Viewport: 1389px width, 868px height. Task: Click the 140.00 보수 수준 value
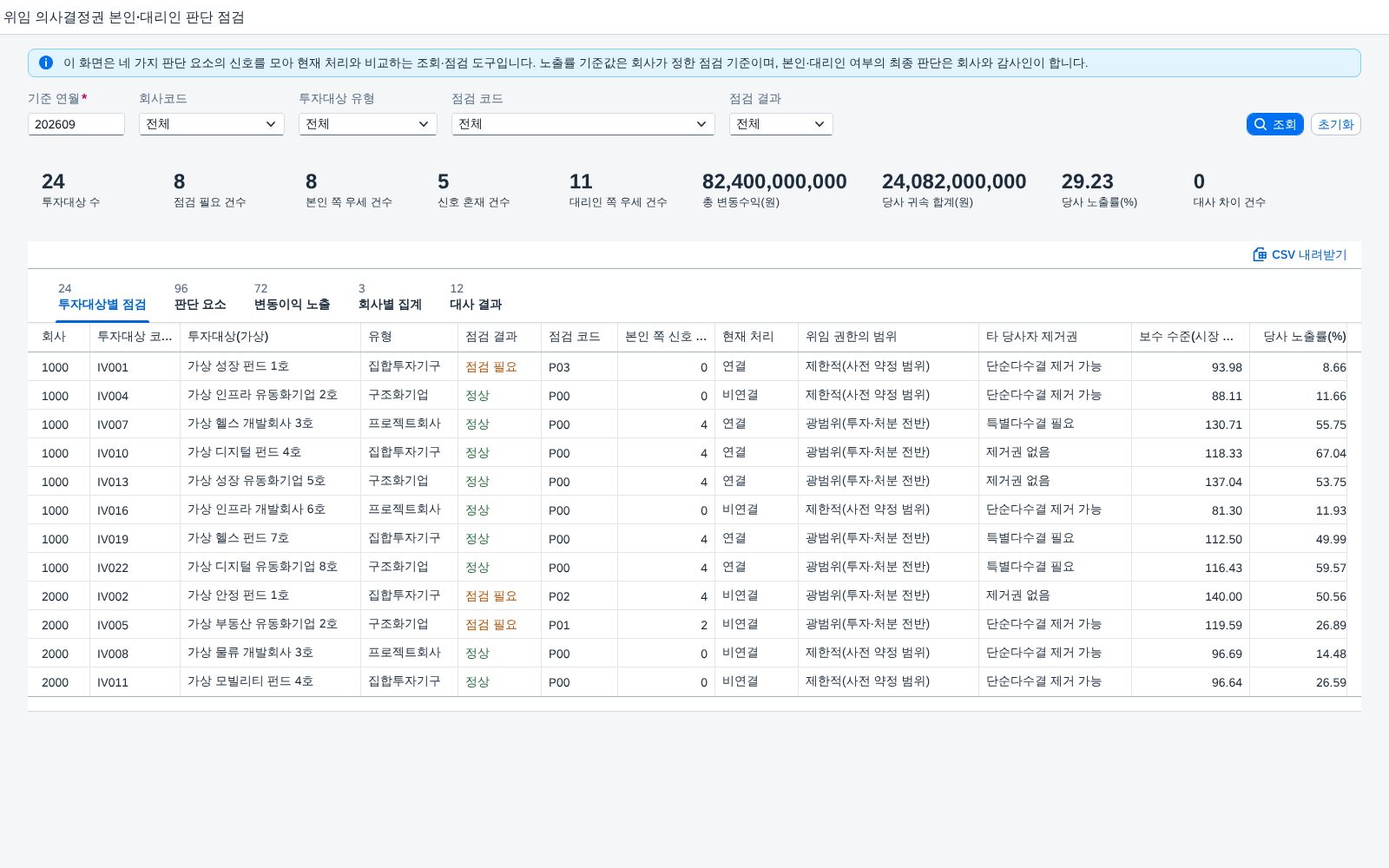pyautogui.click(x=1223, y=596)
